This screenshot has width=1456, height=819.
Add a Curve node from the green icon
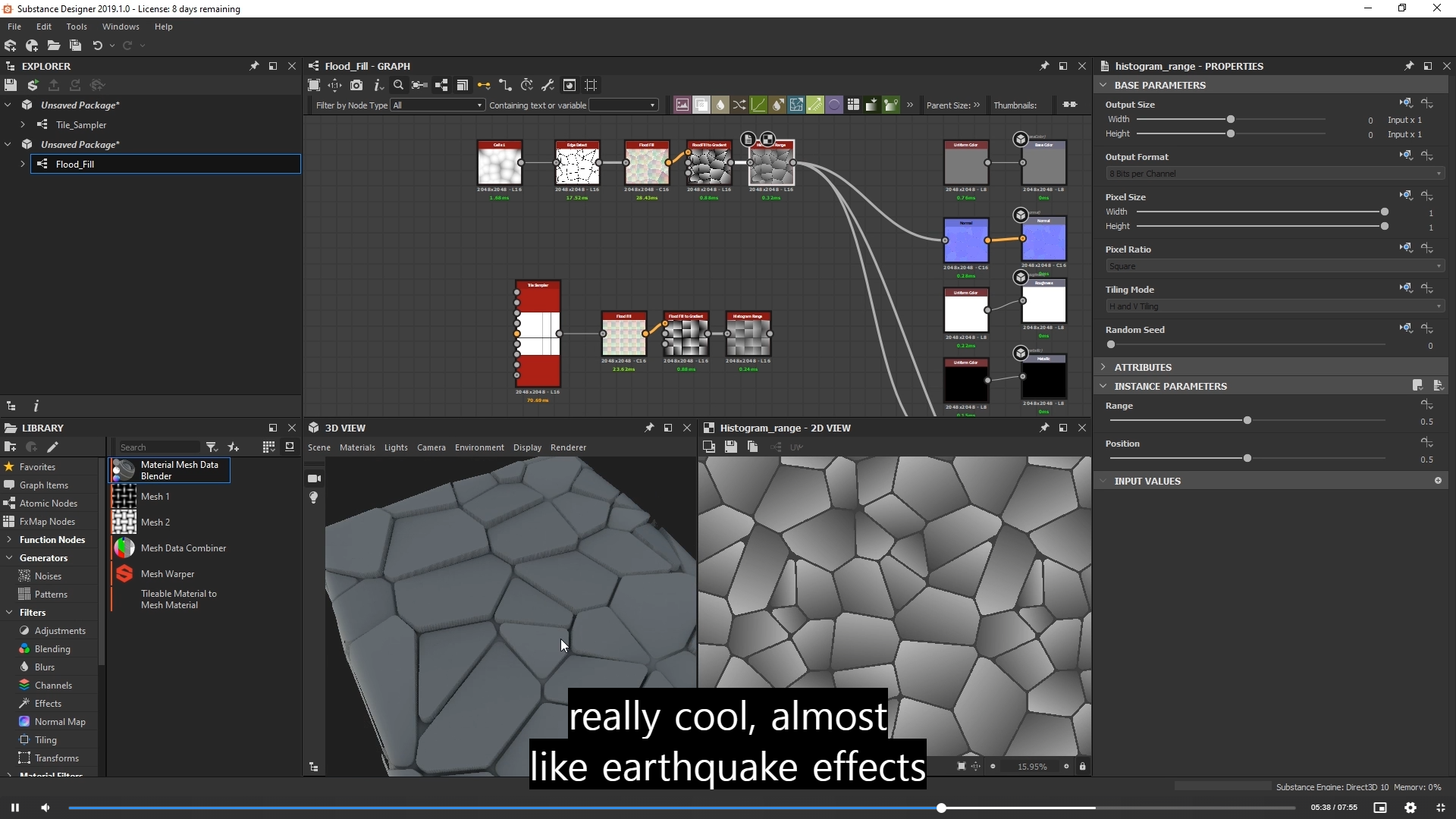click(758, 105)
